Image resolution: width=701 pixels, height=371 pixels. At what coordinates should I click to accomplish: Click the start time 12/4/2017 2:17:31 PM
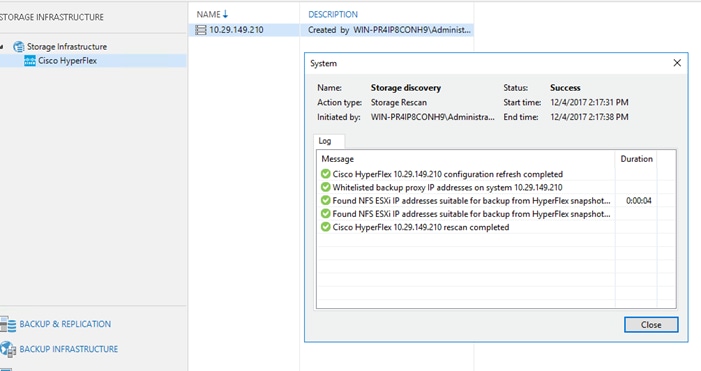[589, 102]
